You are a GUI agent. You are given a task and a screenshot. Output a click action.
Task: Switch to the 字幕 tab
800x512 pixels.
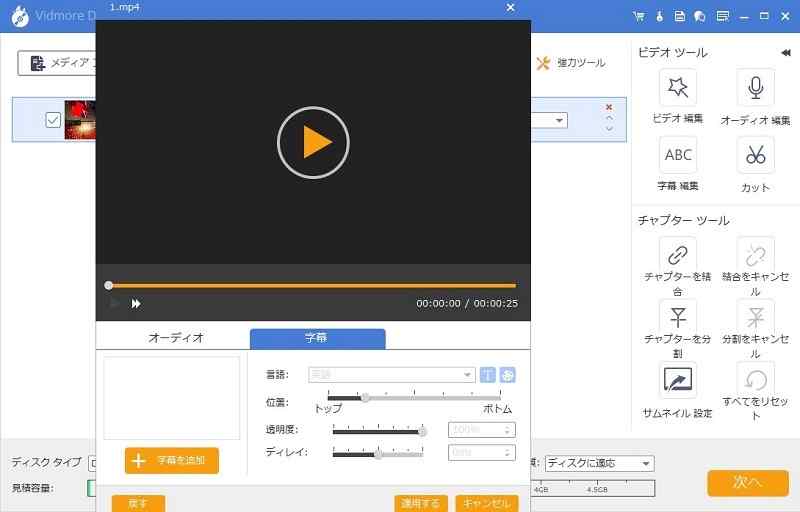[x=317, y=338]
